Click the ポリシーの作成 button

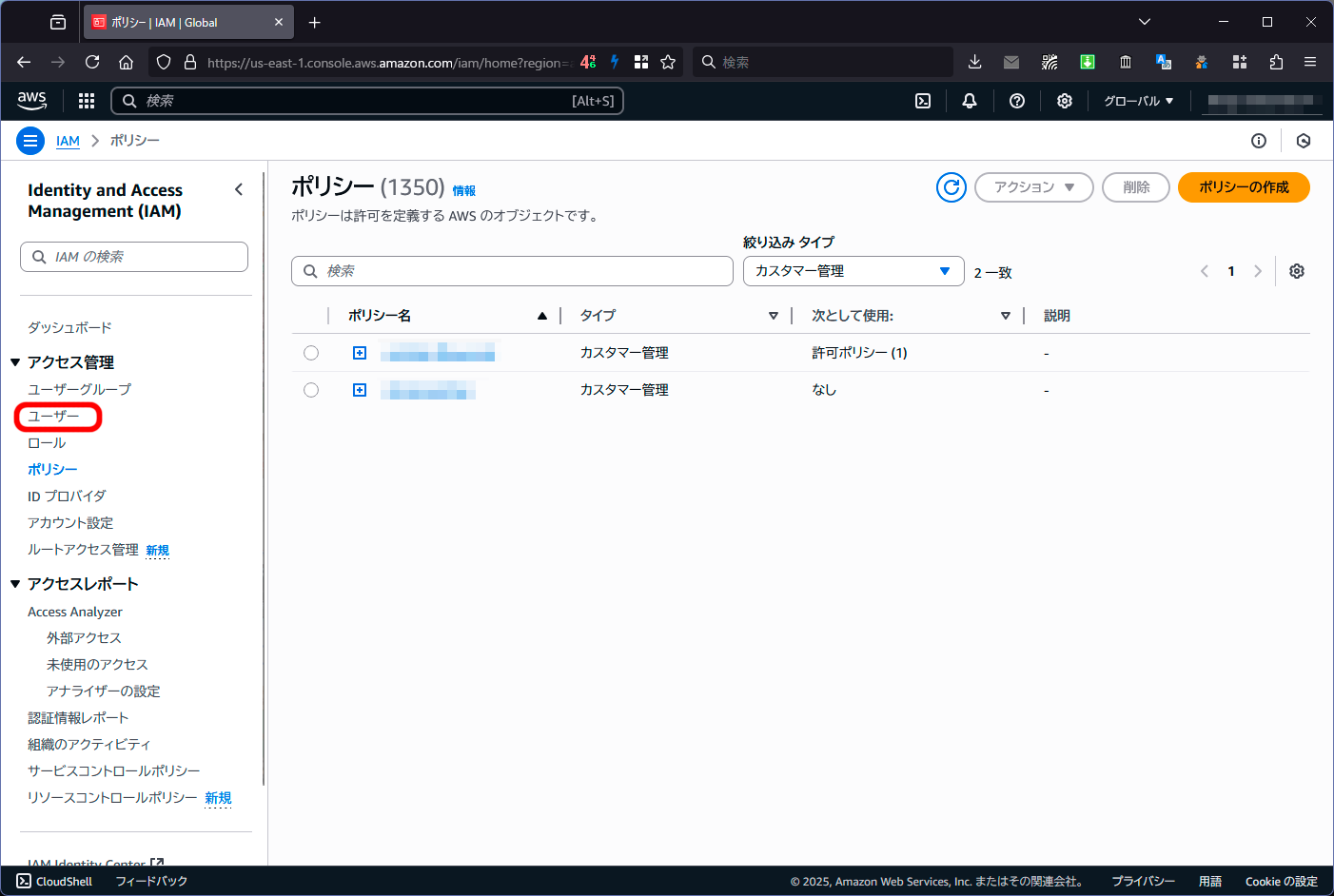(1243, 187)
